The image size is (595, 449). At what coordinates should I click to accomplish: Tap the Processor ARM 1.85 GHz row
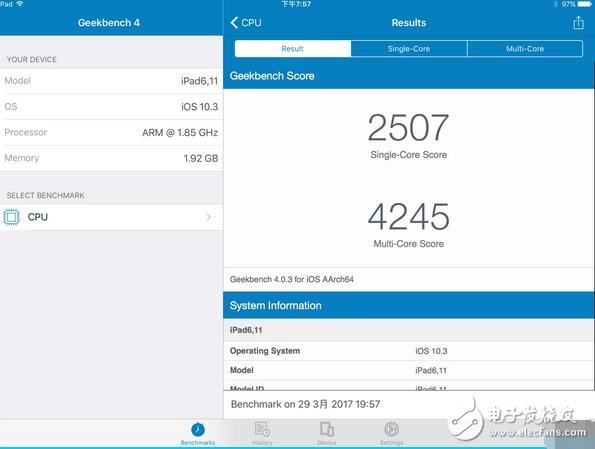click(112, 132)
